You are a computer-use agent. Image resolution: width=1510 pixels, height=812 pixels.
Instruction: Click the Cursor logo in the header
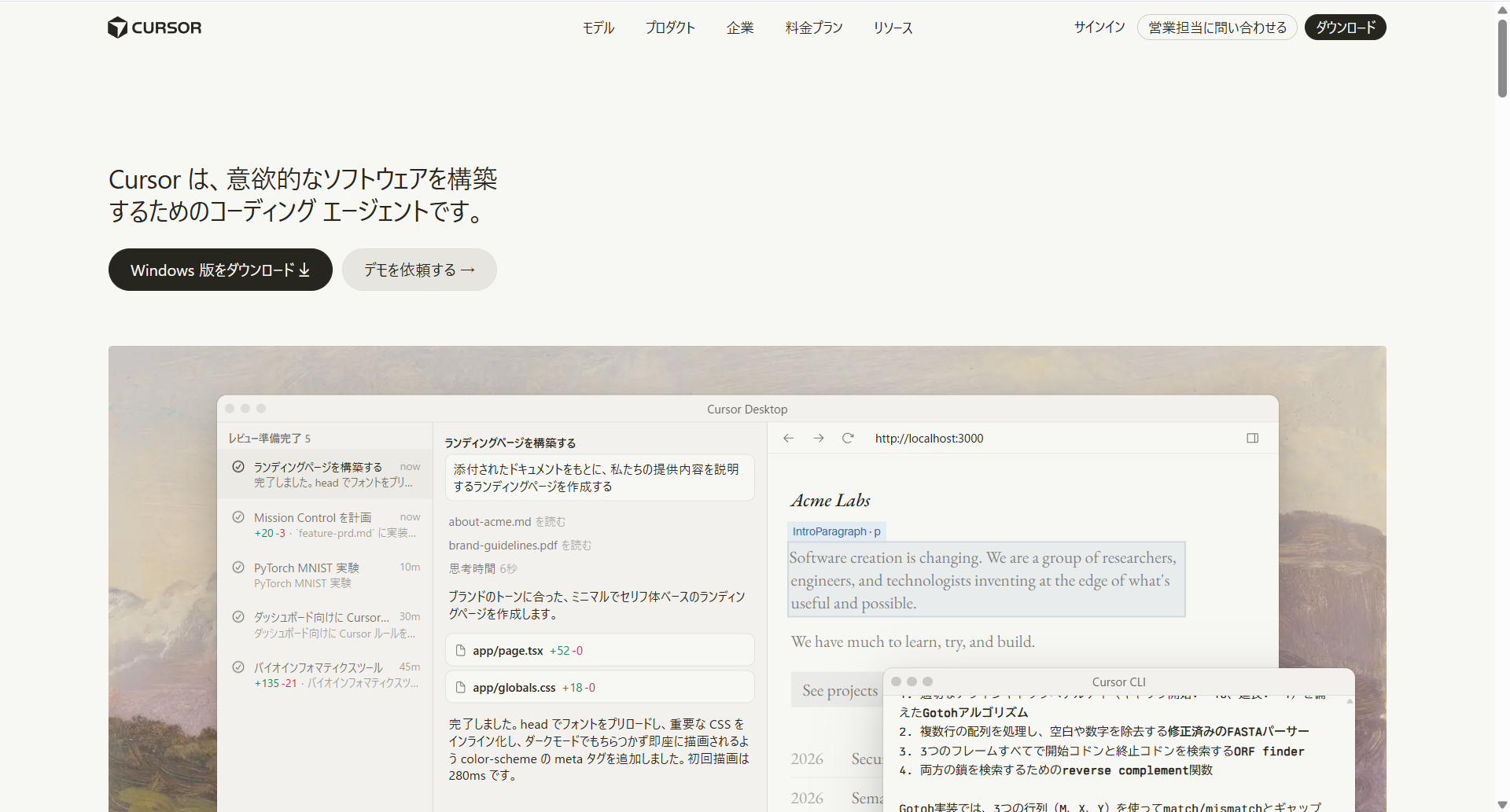click(154, 28)
